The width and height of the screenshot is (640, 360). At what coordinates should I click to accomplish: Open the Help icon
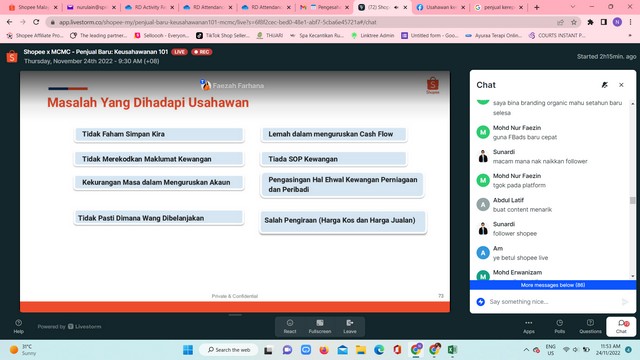[x=18, y=327]
